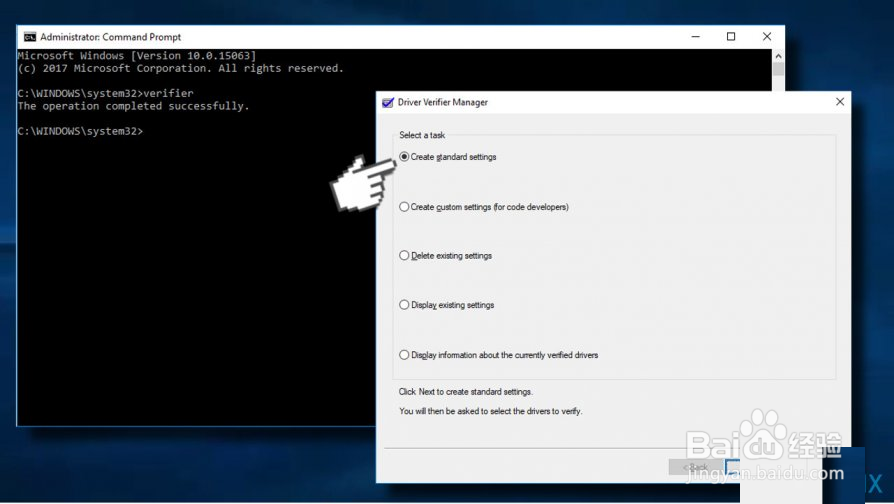Click the Driver Verifier Manager title icon
This screenshot has height=504, width=894.
coord(388,103)
